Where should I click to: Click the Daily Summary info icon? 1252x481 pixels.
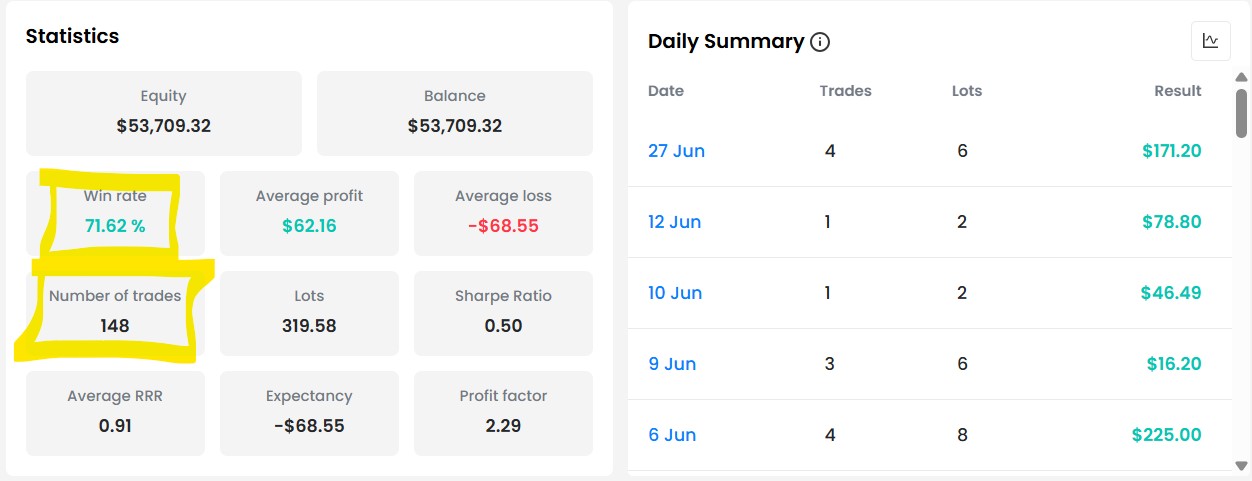(820, 42)
